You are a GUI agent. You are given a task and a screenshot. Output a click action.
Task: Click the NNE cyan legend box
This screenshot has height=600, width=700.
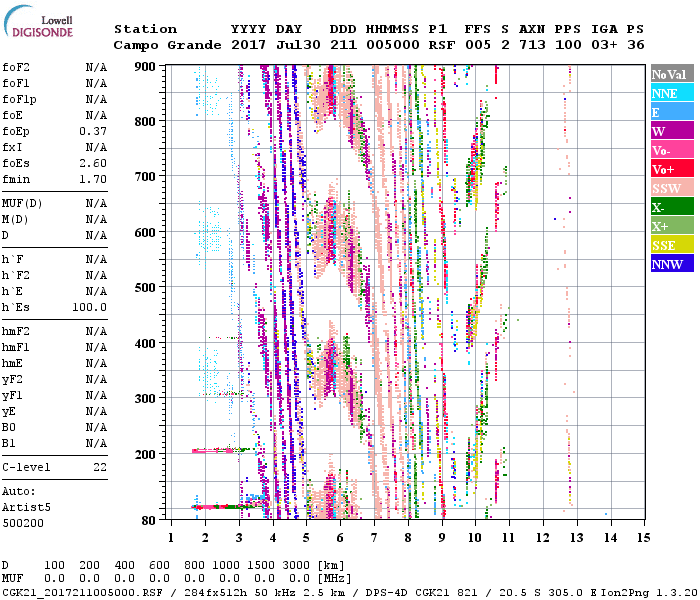672,93
